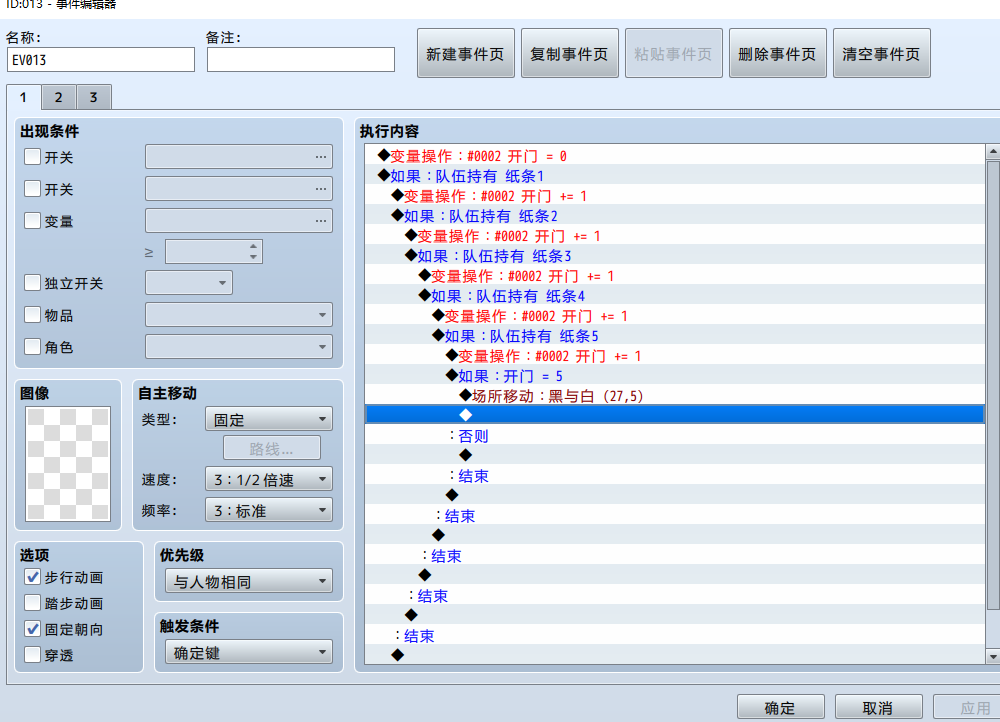This screenshot has height=722, width=1000.
Task: Open 速度 dropdown showing 3: 1/2 倍速
Action: (x=269, y=479)
